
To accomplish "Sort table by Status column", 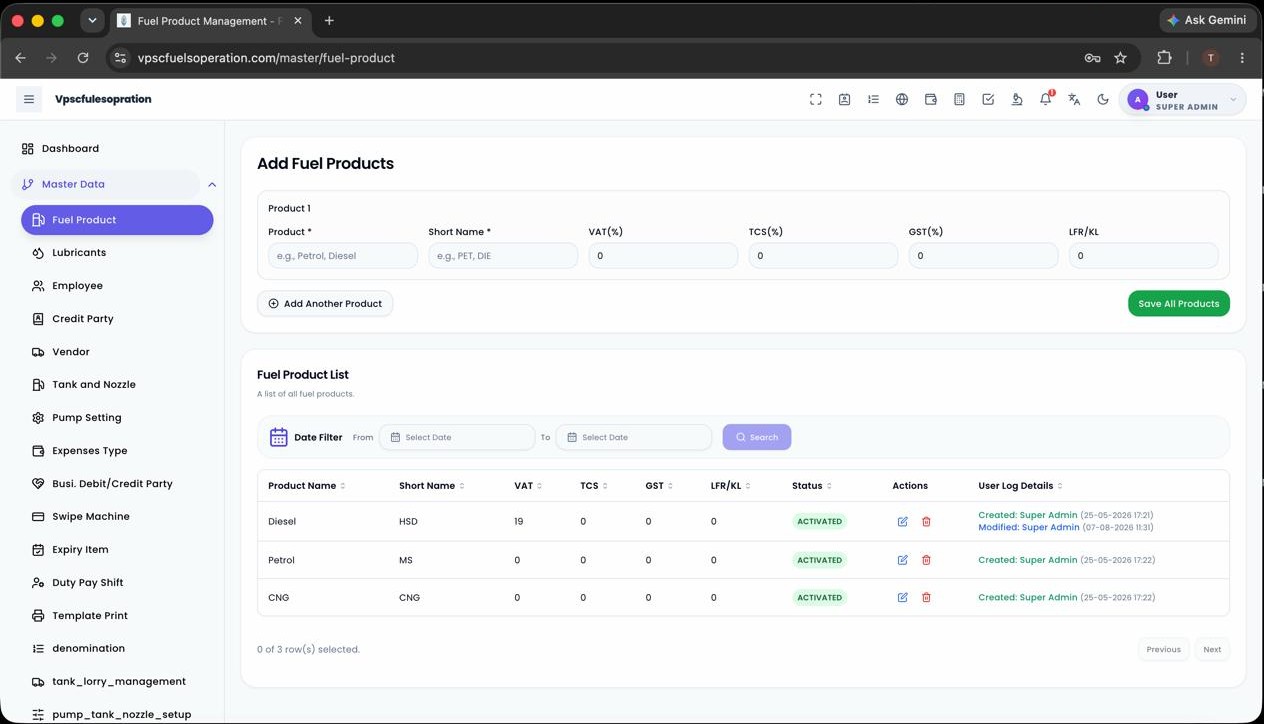I will [811, 486].
